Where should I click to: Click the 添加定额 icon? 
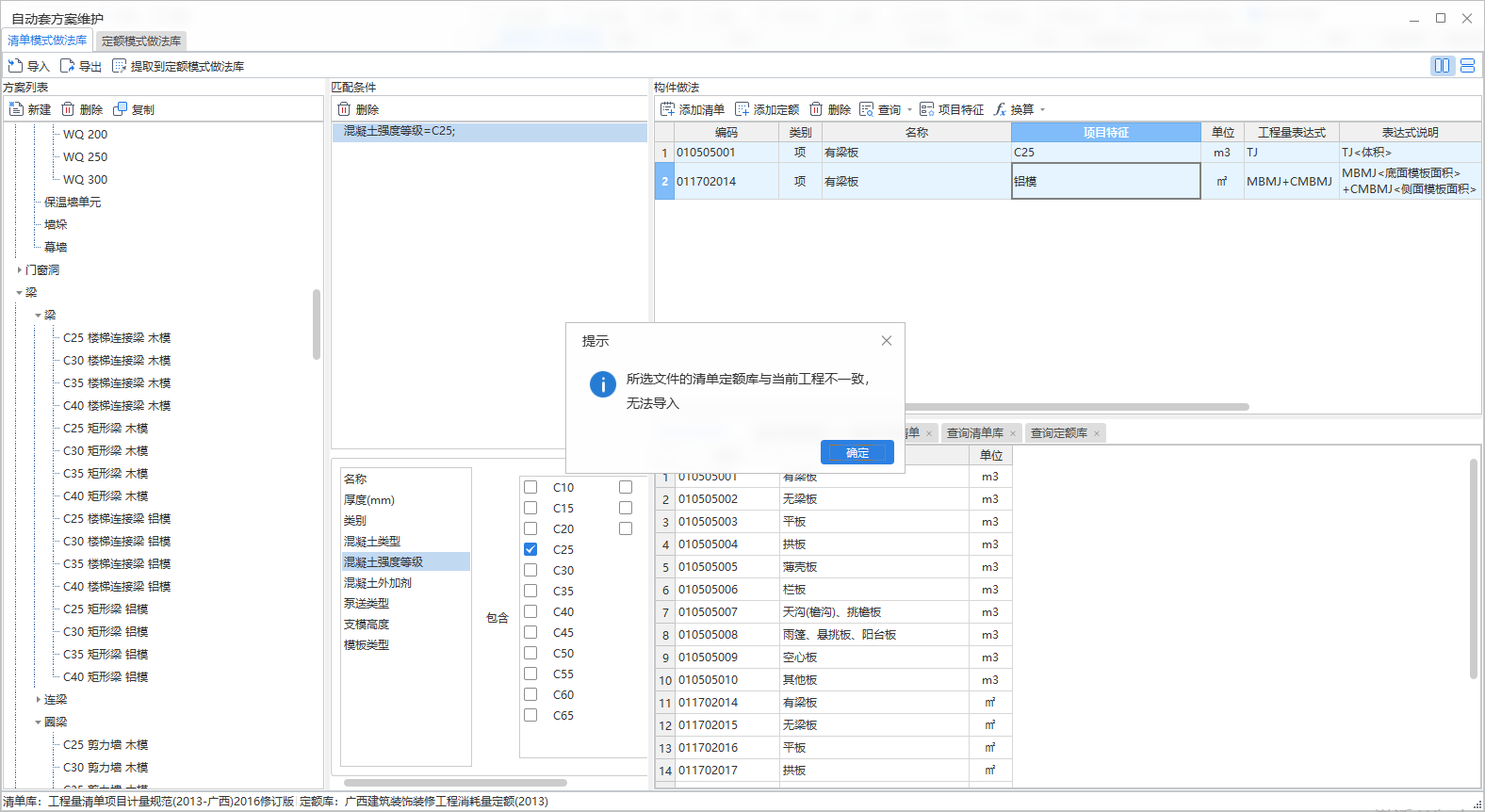tap(742, 109)
